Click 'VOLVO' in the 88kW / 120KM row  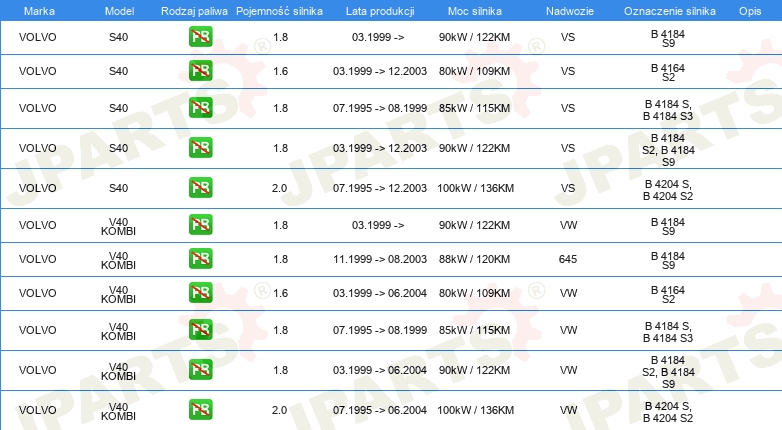[x=37, y=259]
